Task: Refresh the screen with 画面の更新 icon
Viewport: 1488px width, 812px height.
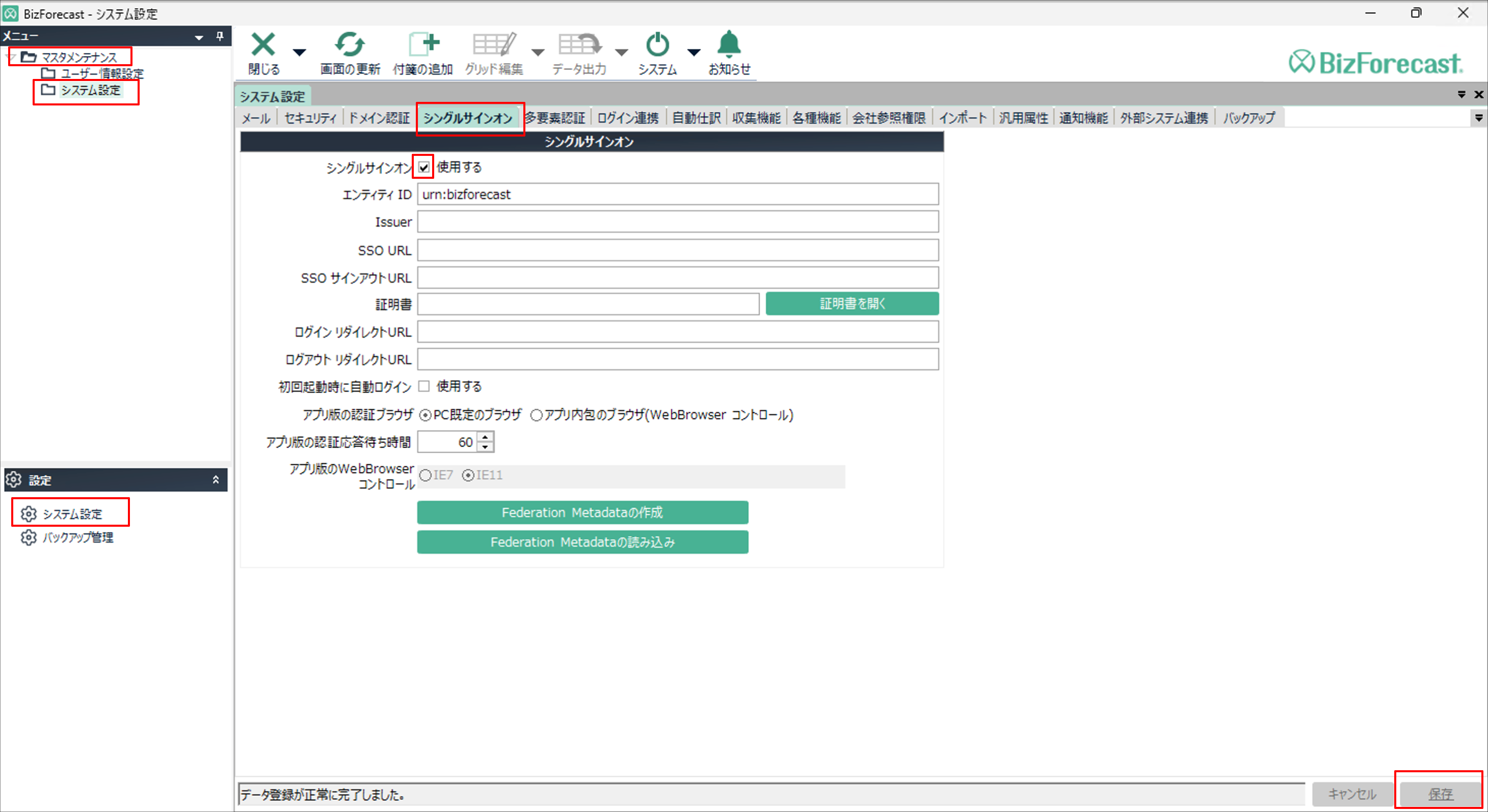Action: tap(350, 45)
